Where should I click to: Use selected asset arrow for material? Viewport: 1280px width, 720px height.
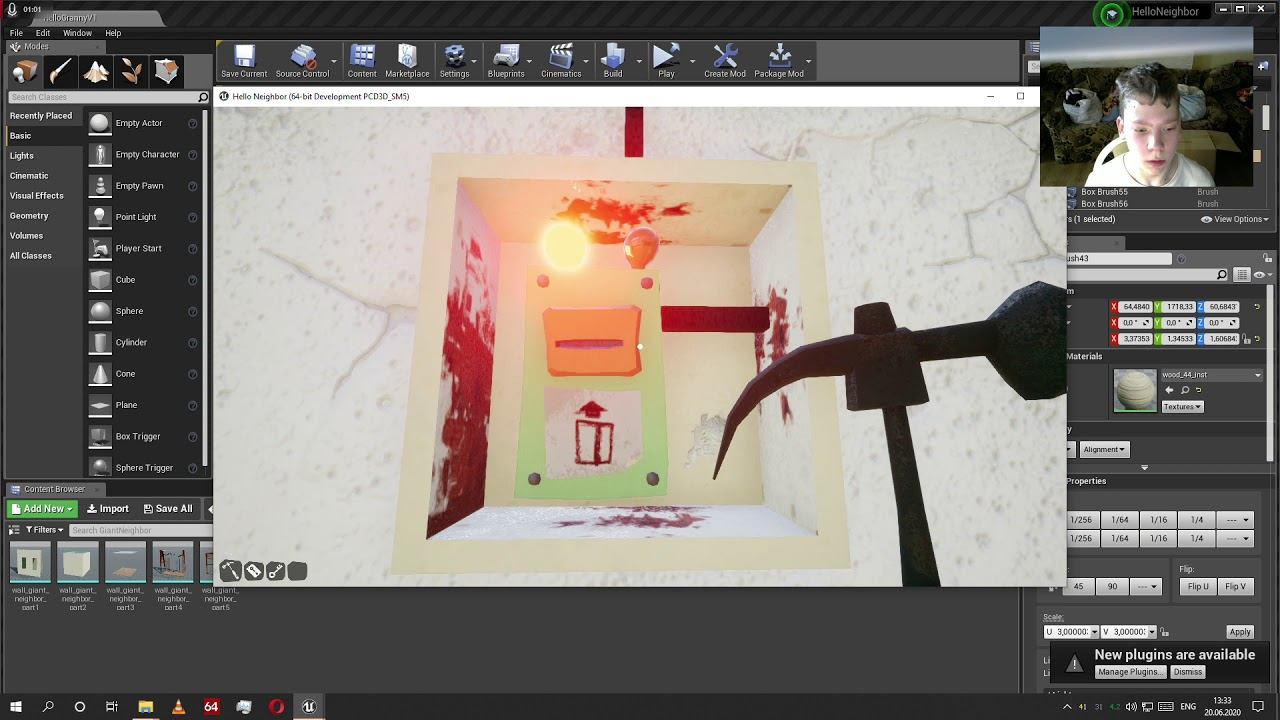click(x=1169, y=390)
